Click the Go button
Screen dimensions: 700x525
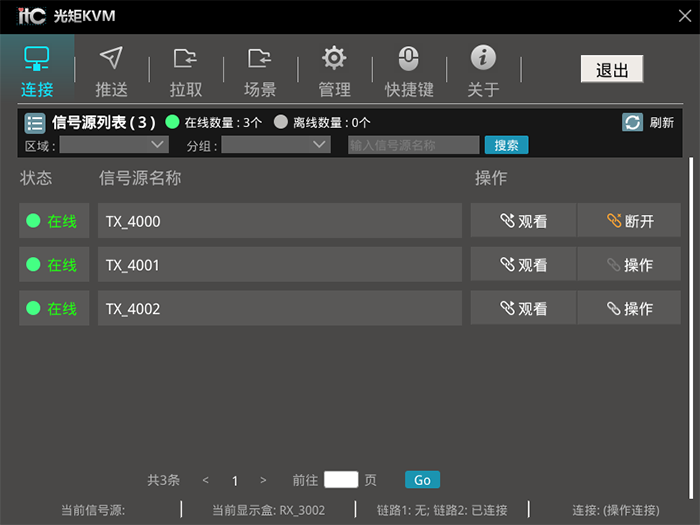(x=422, y=480)
